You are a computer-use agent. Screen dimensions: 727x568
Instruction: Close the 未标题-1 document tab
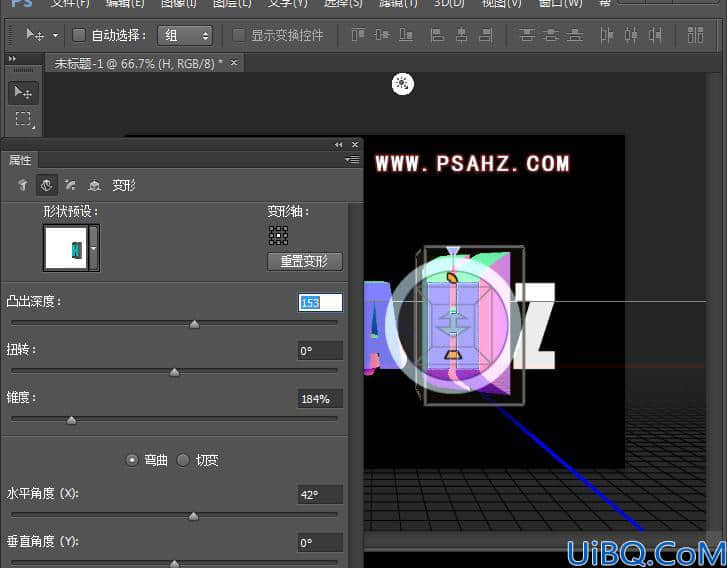tap(234, 62)
